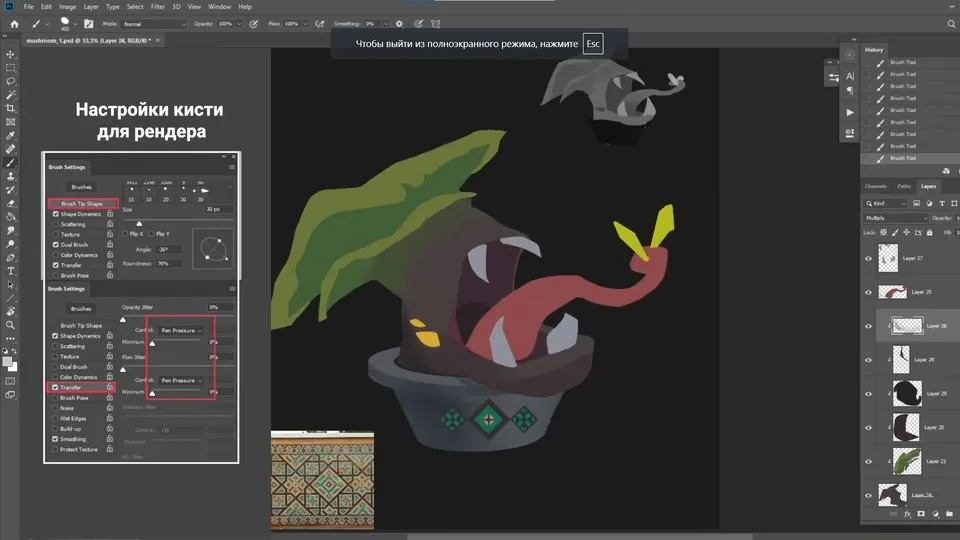Screen dimensions: 960x540
Task: Select the Magic Wand tool
Action: pyautogui.click(x=10, y=95)
